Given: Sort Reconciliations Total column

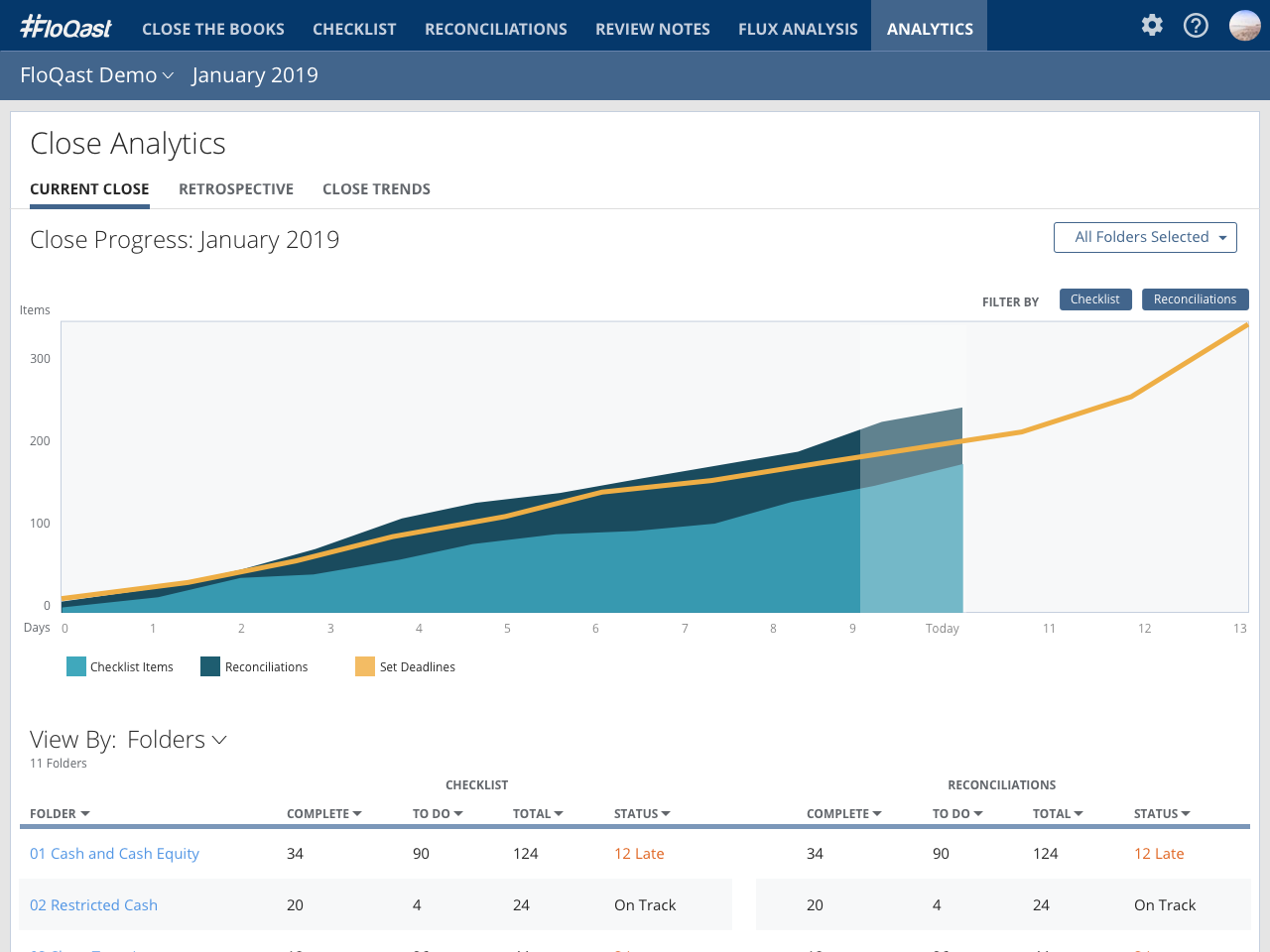Looking at the screenshot, I should click(x=1058, y=814).
